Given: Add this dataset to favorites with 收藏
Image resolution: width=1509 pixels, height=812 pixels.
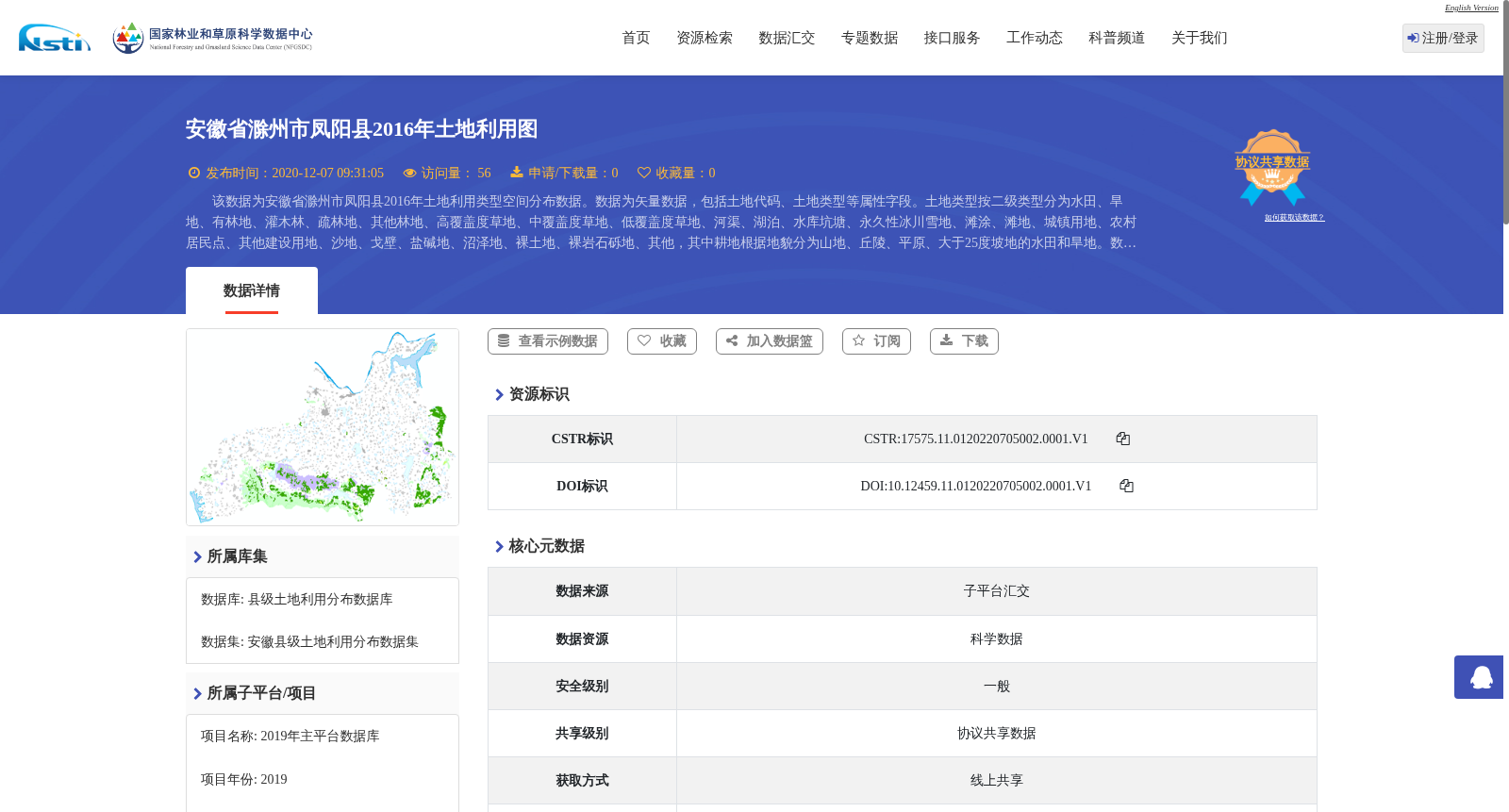Looking at the screenshot, I should [x=662, y=341].
